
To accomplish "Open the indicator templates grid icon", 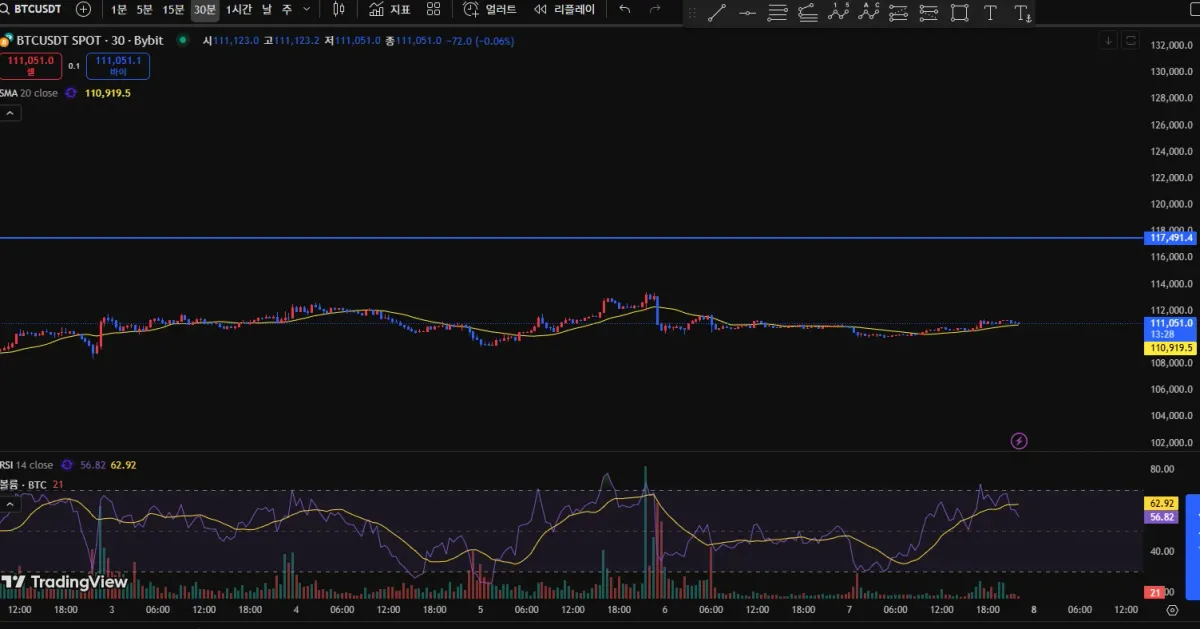I will point(433,10).
